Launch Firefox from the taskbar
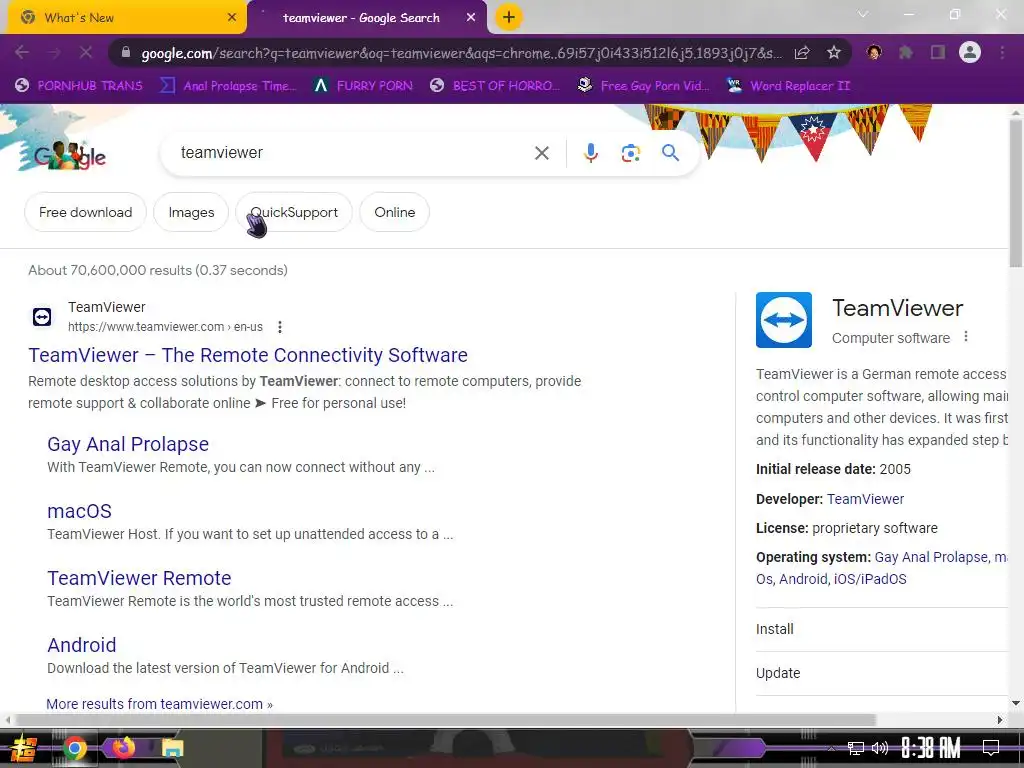The width and height of the screenshot is (1024, 768). [x=123, y=748]
